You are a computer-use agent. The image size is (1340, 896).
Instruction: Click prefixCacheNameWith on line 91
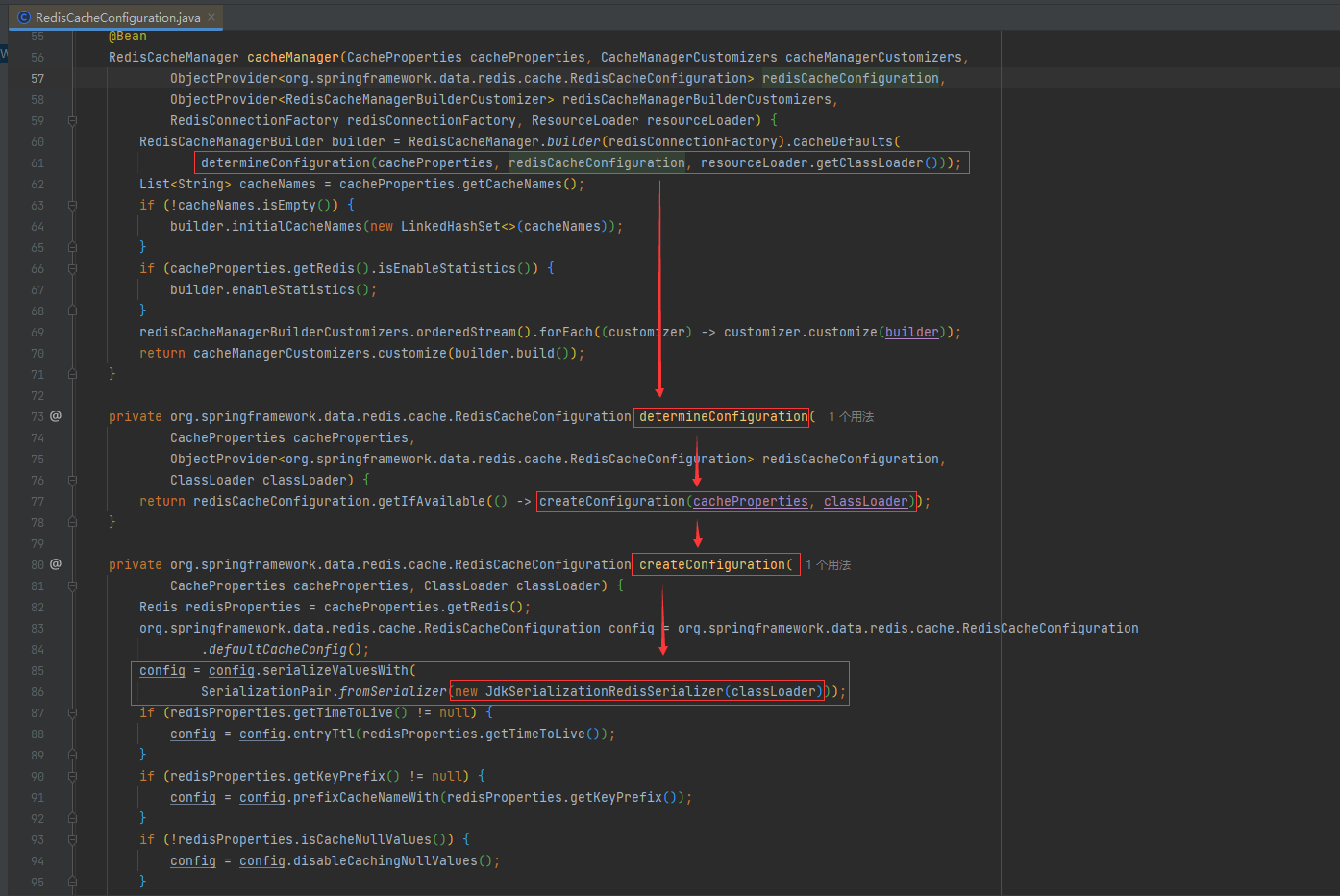(366, 798)
